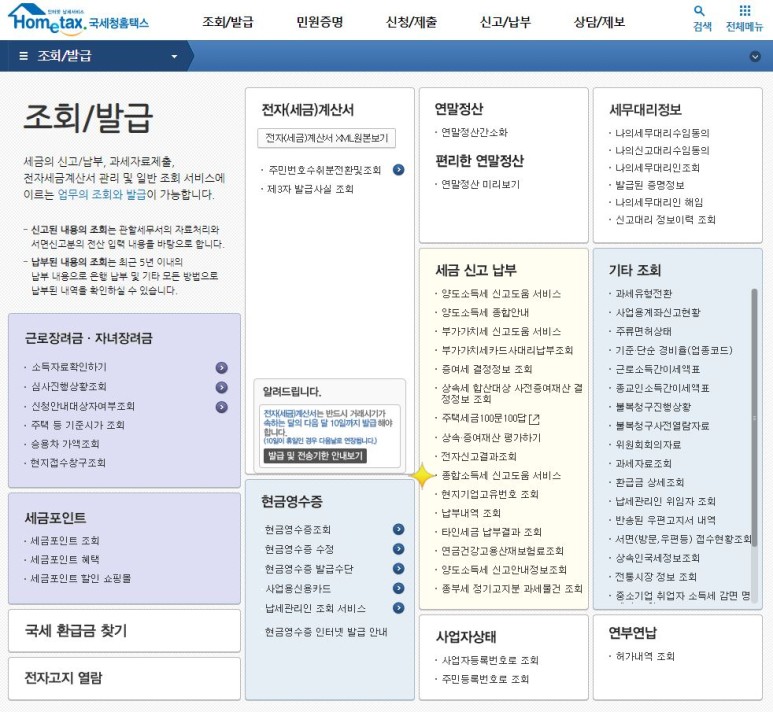
Task: Open 나의세무대리인조회
Action: 657,168
